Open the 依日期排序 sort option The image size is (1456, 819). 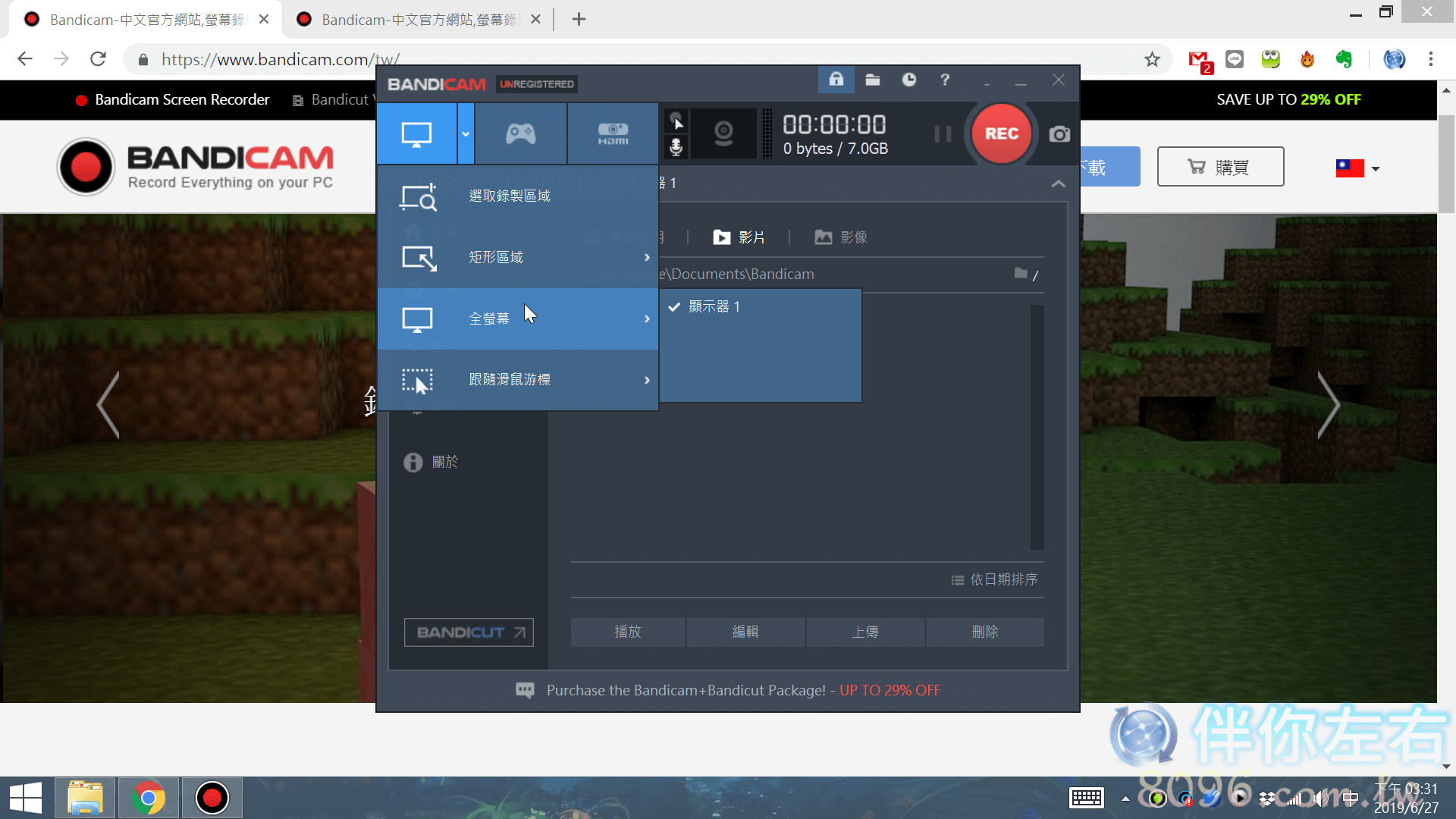994,579
